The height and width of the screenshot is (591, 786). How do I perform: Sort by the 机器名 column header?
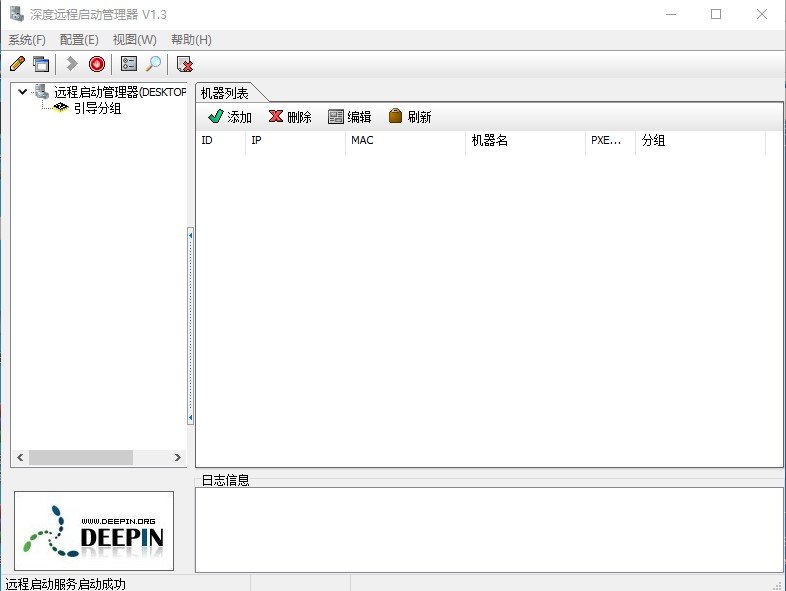525,140
